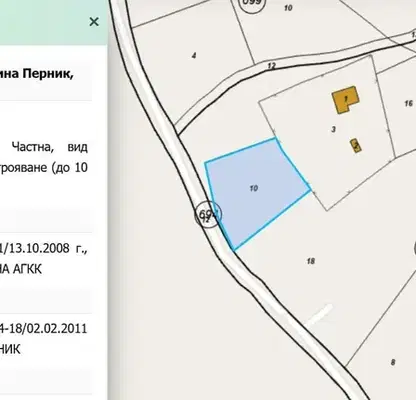Viewport: 416px width, 400px height.
Task: Click road label 12 near parcel 4
Action: [272, 66]
